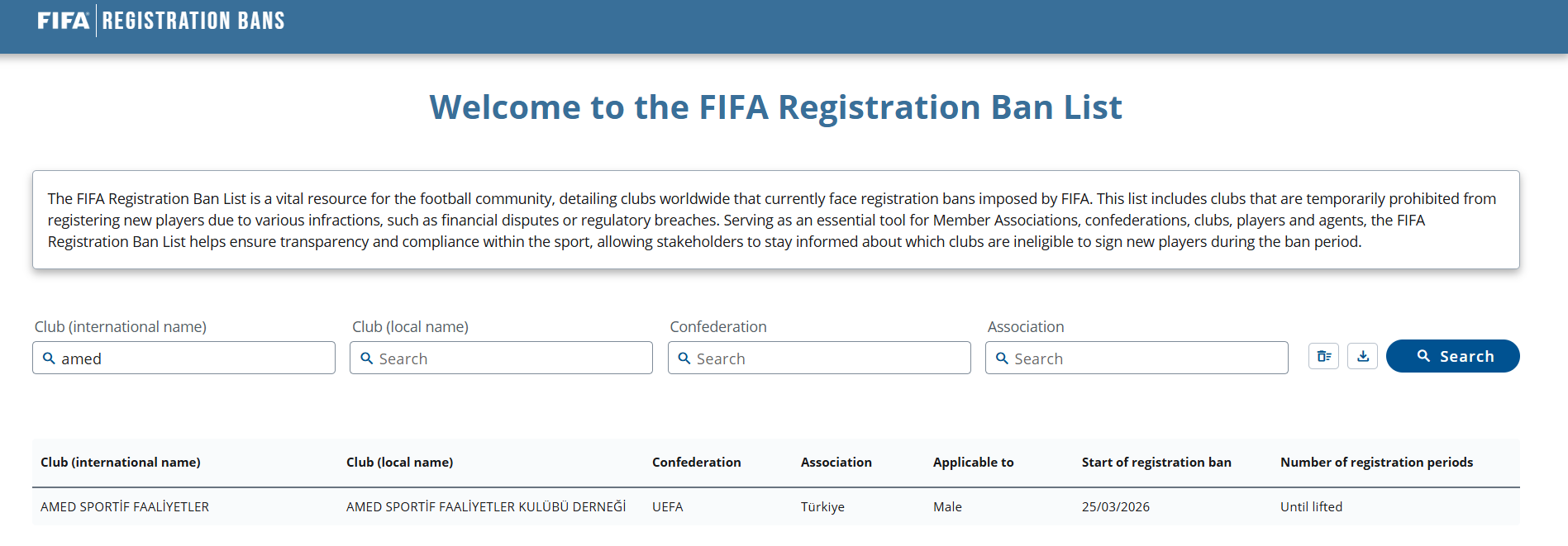Sort by Club (local name) column header
Viewport: 1568px width, 546px height.
coord(399,463)
